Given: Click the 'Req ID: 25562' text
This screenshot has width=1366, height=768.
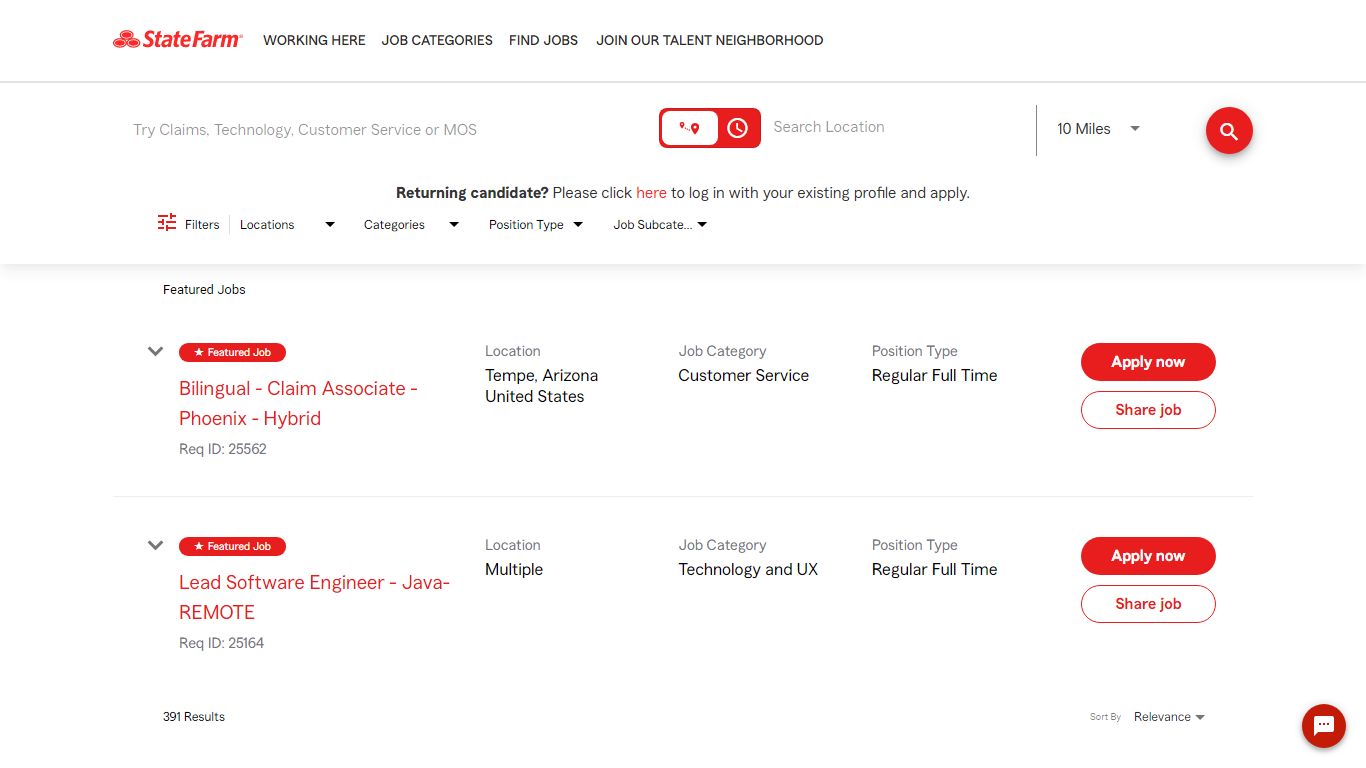Looking at the screenshot, I should (223, 449).
